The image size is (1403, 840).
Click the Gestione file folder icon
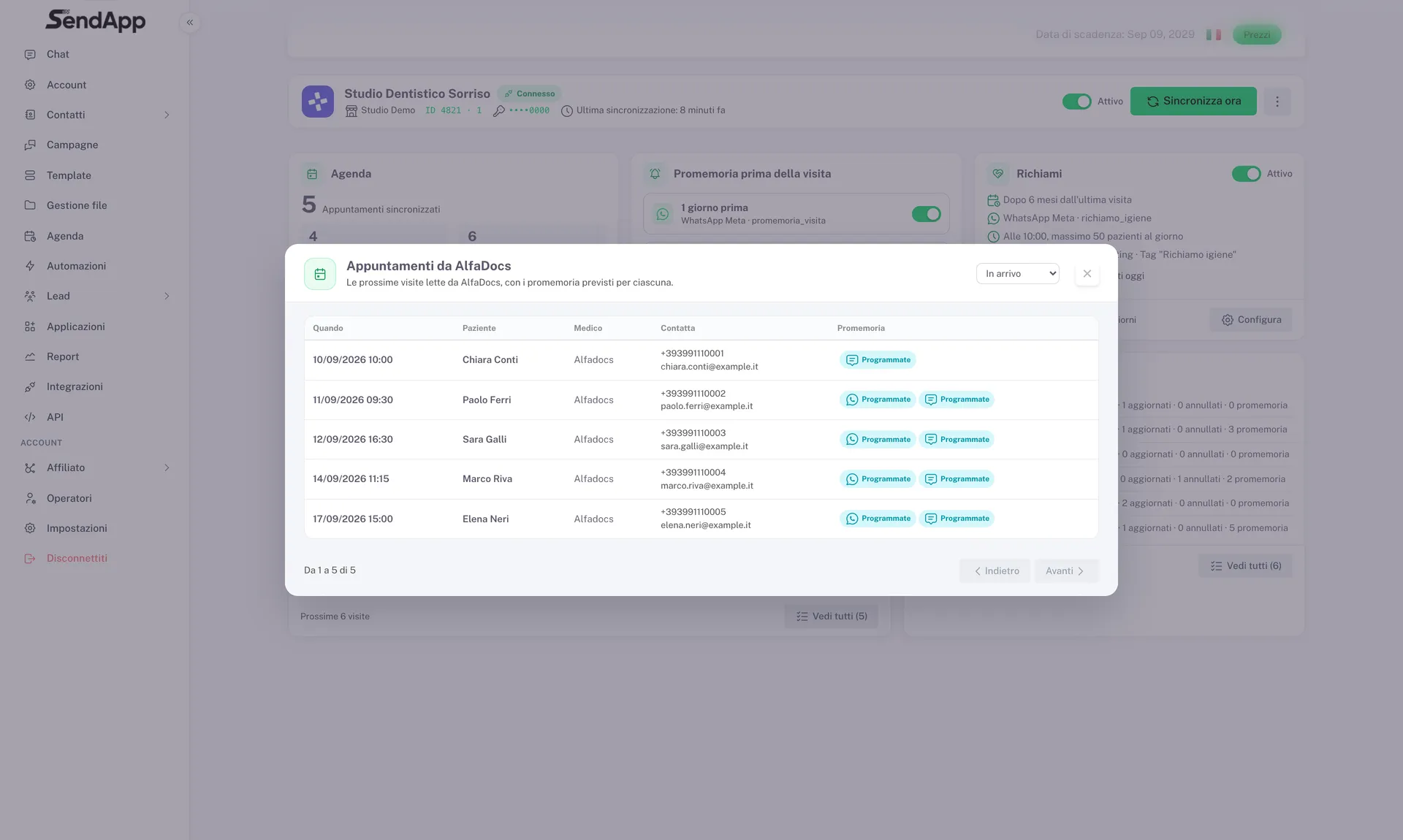[30, 205]
